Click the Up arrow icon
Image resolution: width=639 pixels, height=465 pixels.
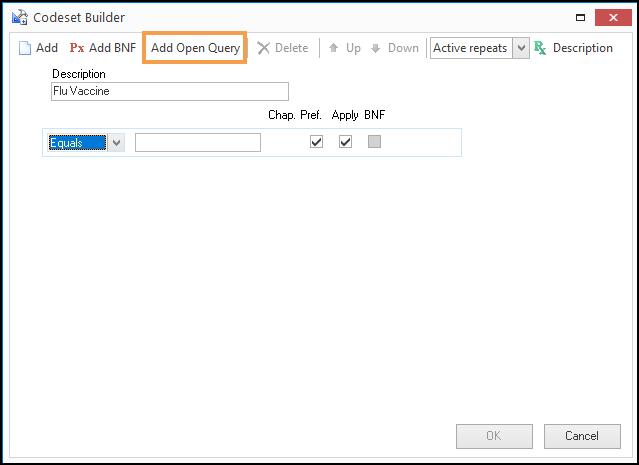click(334, 48)
